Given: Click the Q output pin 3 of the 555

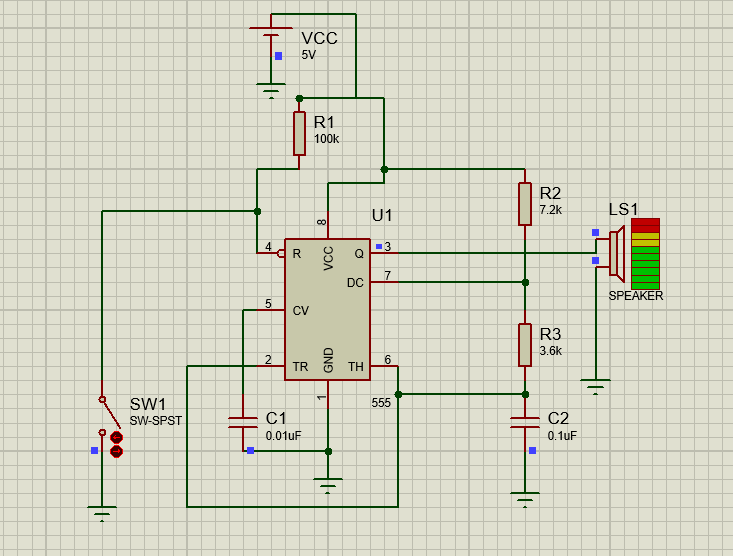Looking at the screenshot, I should (x=384, y=253).
